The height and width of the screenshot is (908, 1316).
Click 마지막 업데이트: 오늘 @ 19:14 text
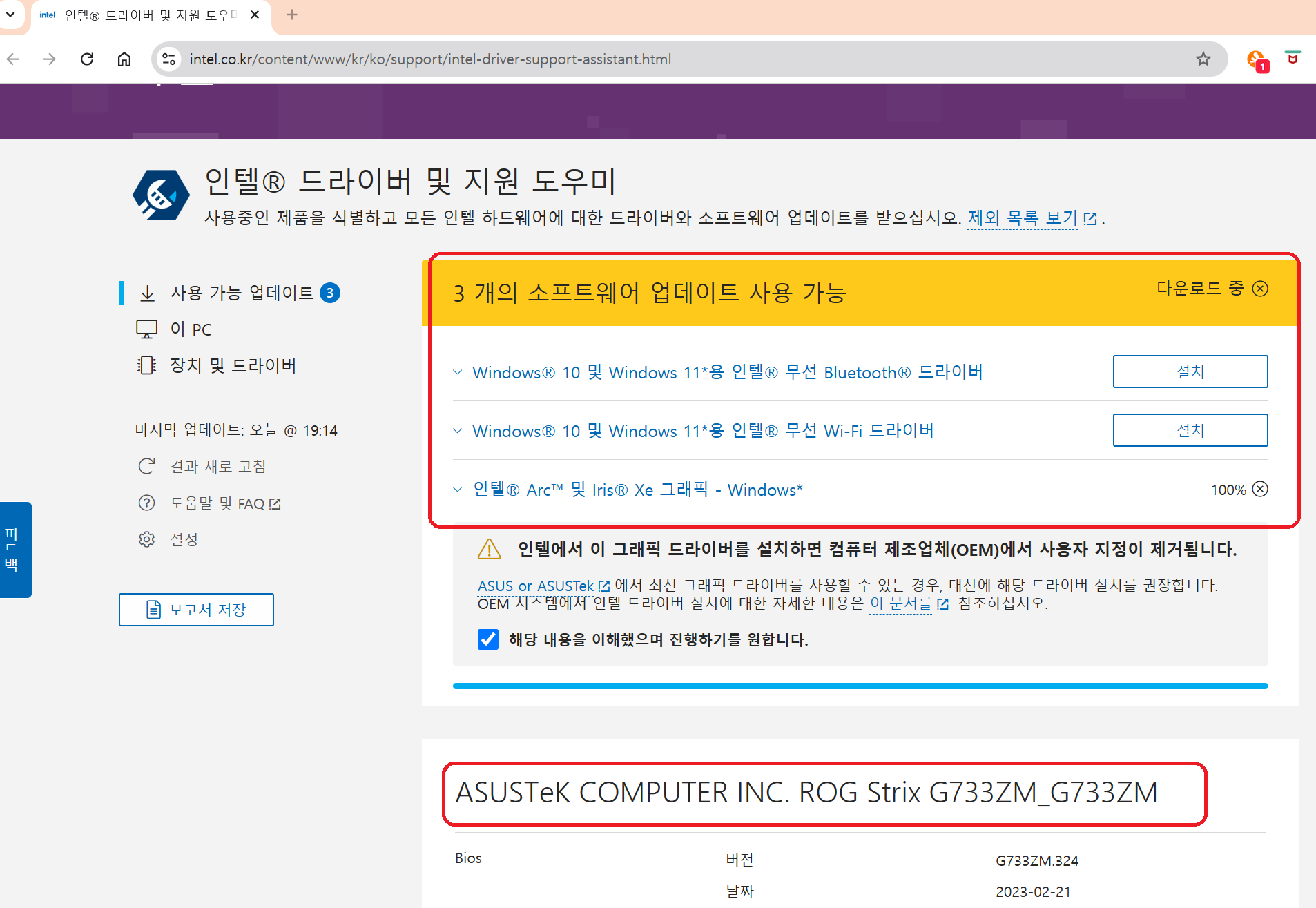[x=236, y=430]
